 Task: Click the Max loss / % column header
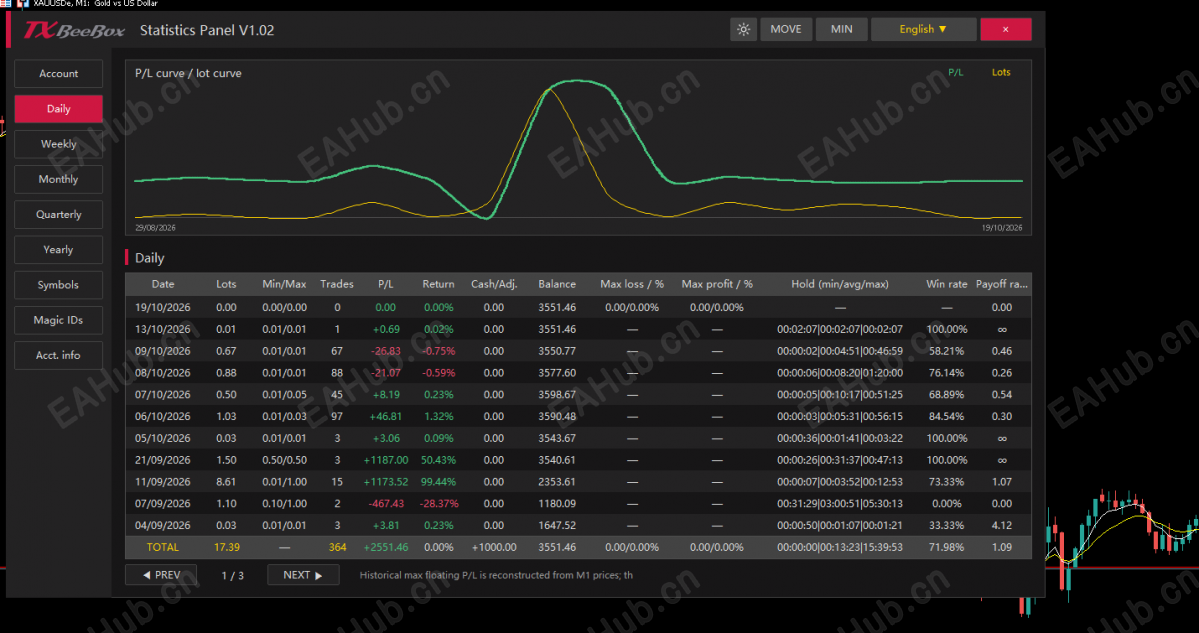(x=632, y=284)
